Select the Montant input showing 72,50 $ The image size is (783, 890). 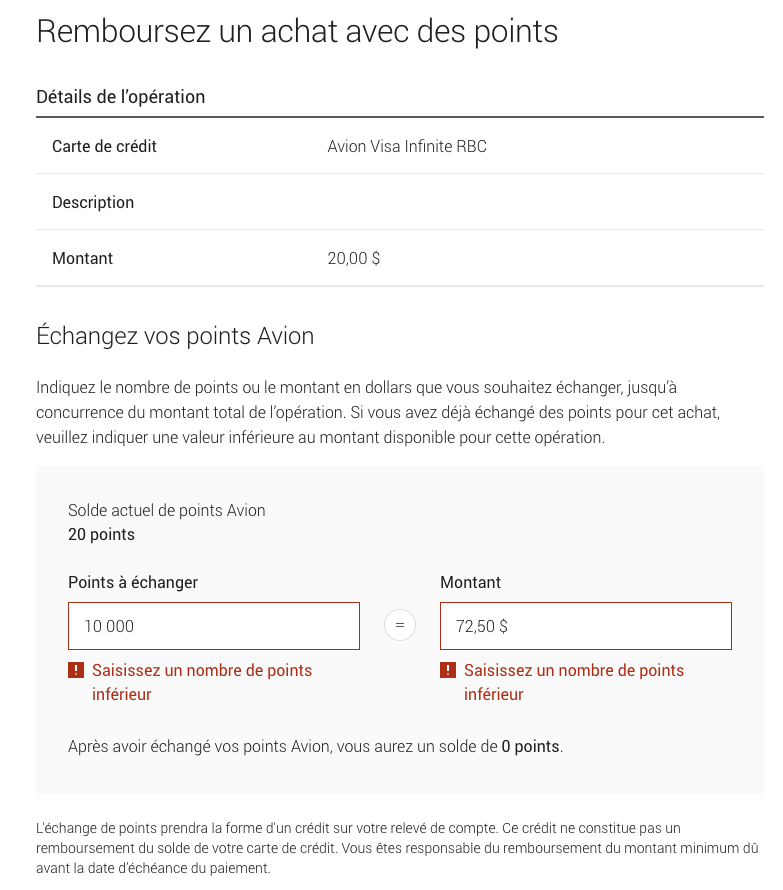click(x=585, y=625)
